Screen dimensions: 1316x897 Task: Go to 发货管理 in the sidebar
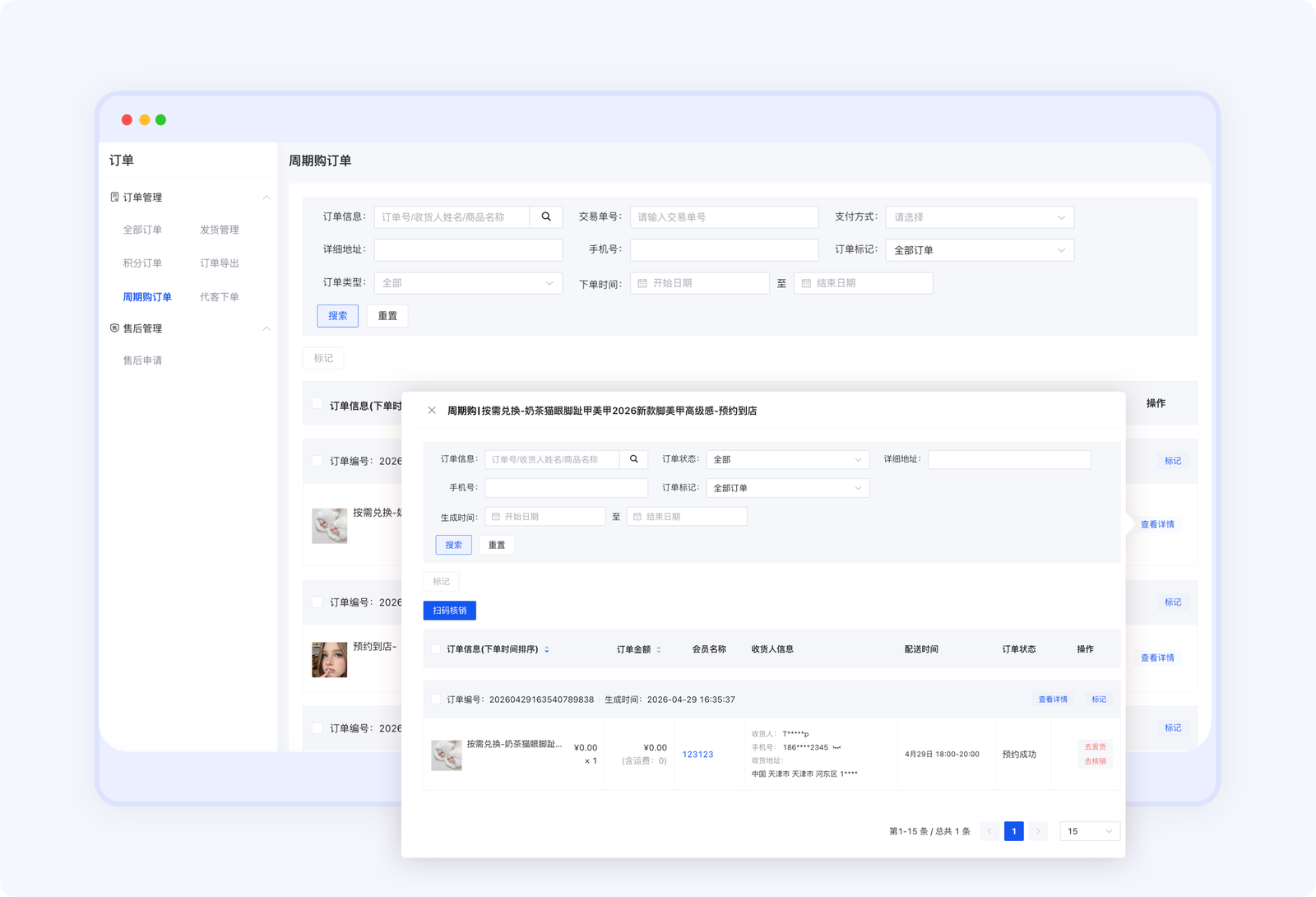[220, 230]
